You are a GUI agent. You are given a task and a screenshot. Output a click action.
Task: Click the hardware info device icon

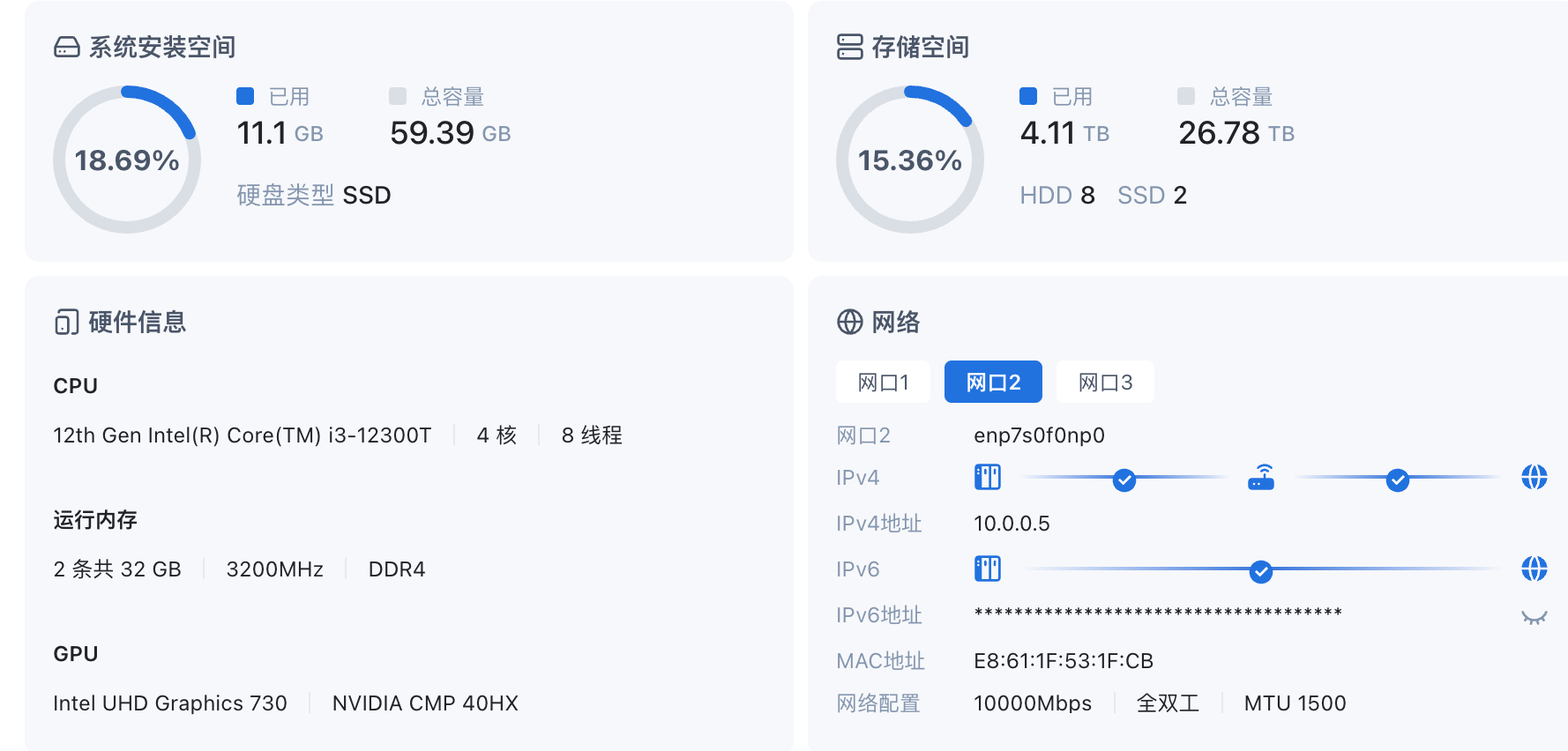tap(67, 323)
